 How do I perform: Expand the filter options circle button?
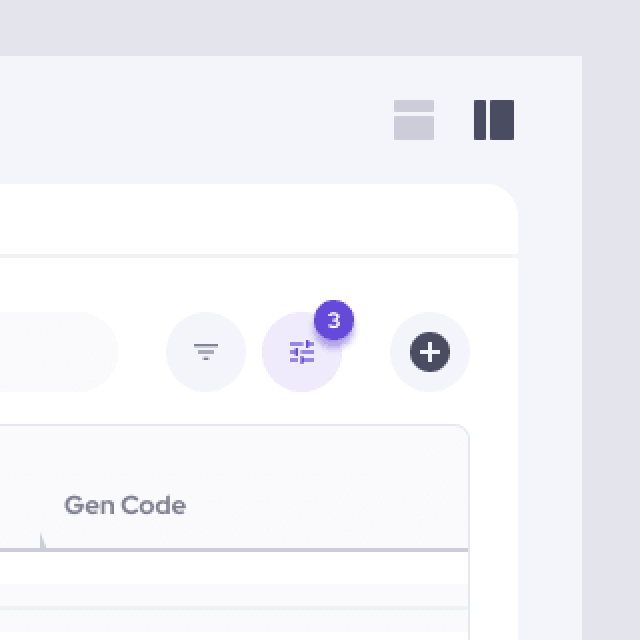coord(206,352)
